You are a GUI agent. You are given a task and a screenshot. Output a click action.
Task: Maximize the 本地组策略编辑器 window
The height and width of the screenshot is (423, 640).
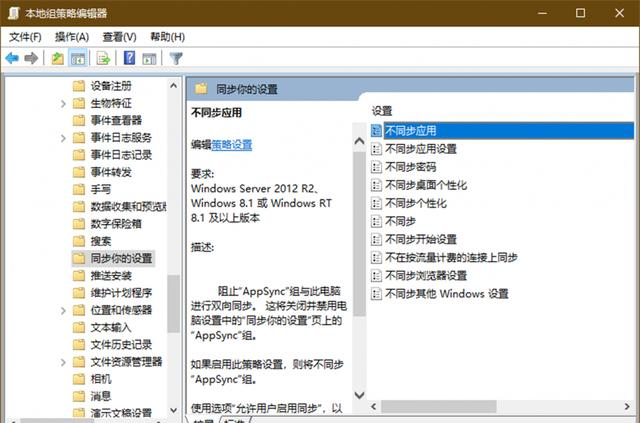point(580,13)
